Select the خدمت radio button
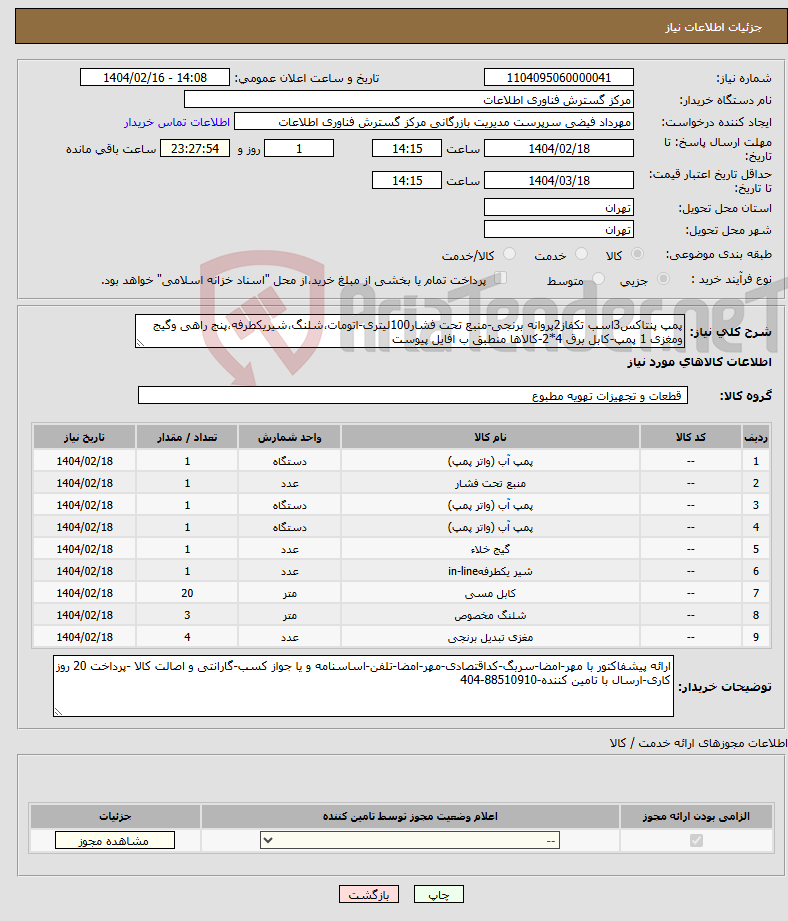 581,254
